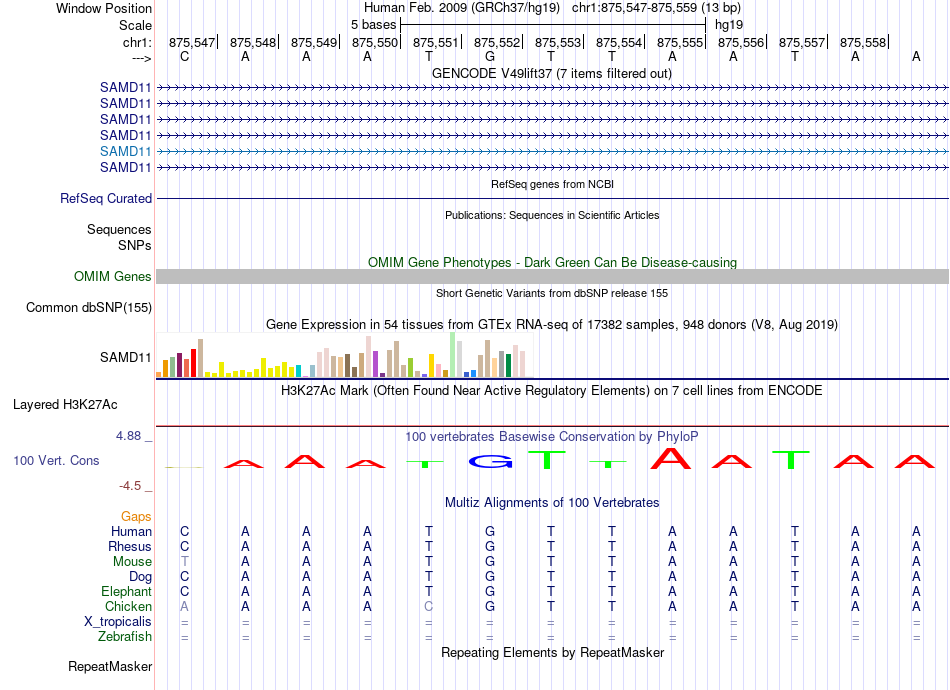The width and height of the screenshot is (950, 690).
Task: Open Gene Expression in 54 tissues GTEx title
Action: [x=552, y=324]
